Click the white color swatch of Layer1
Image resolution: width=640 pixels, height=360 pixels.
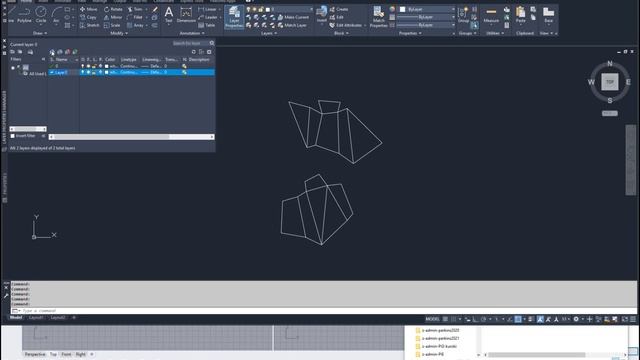coord(107,72)
